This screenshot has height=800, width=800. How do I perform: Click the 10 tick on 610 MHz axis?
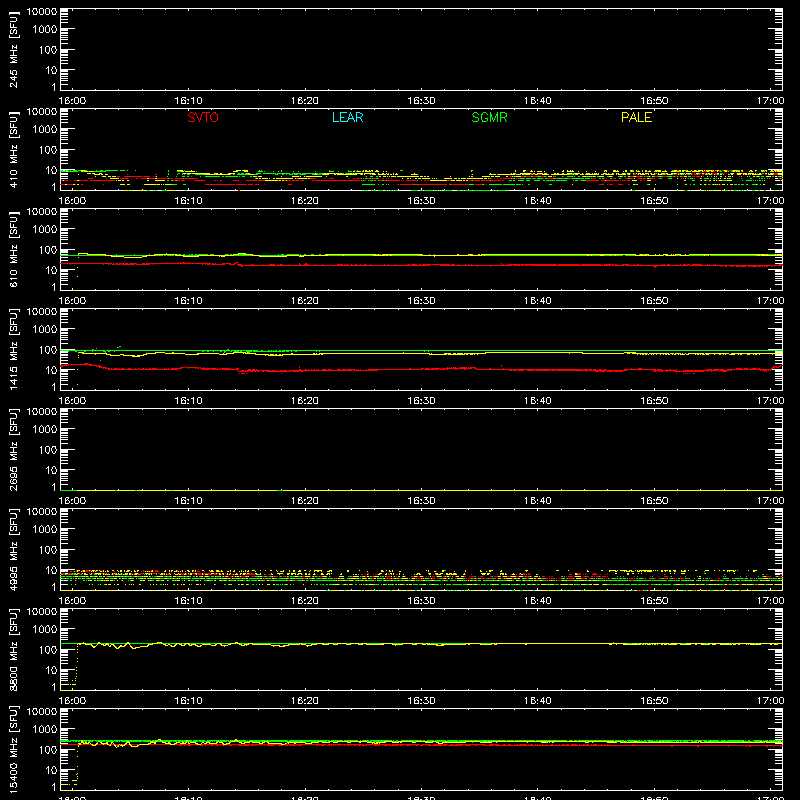51,270
